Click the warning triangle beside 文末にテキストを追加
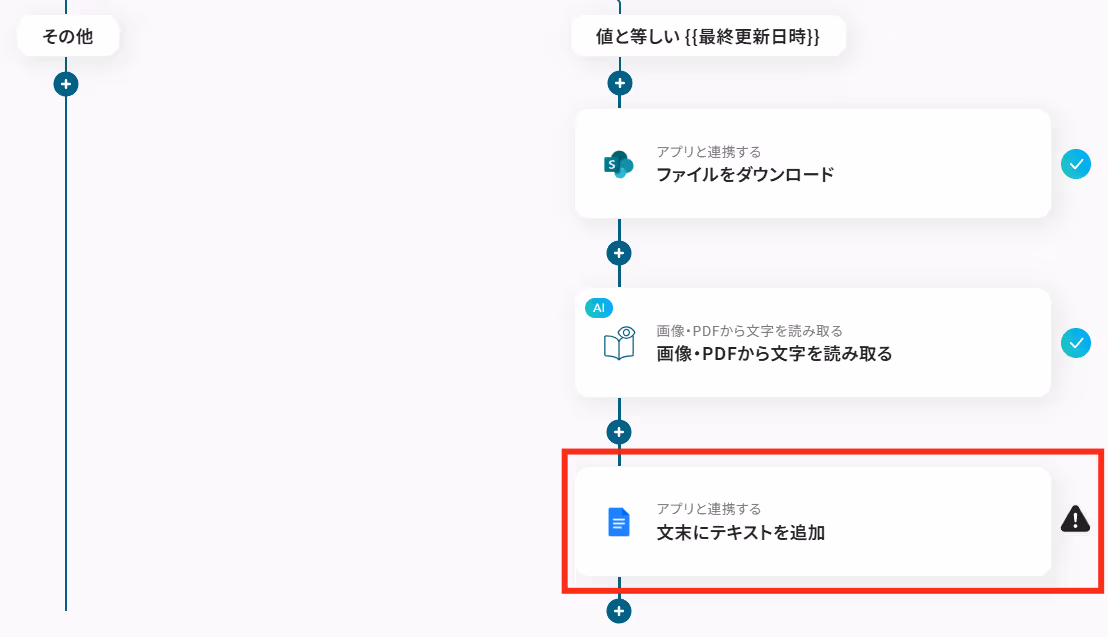 pos(1075,519)
